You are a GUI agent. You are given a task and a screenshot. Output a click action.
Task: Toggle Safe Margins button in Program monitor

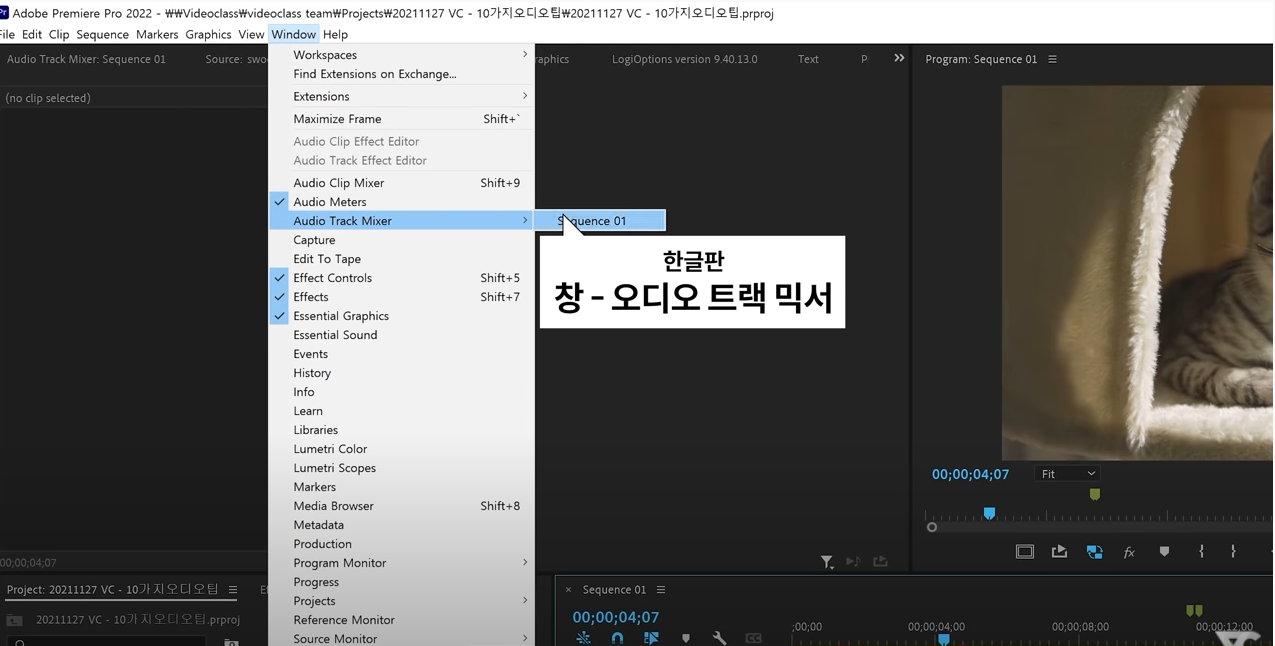[1025, 552]
